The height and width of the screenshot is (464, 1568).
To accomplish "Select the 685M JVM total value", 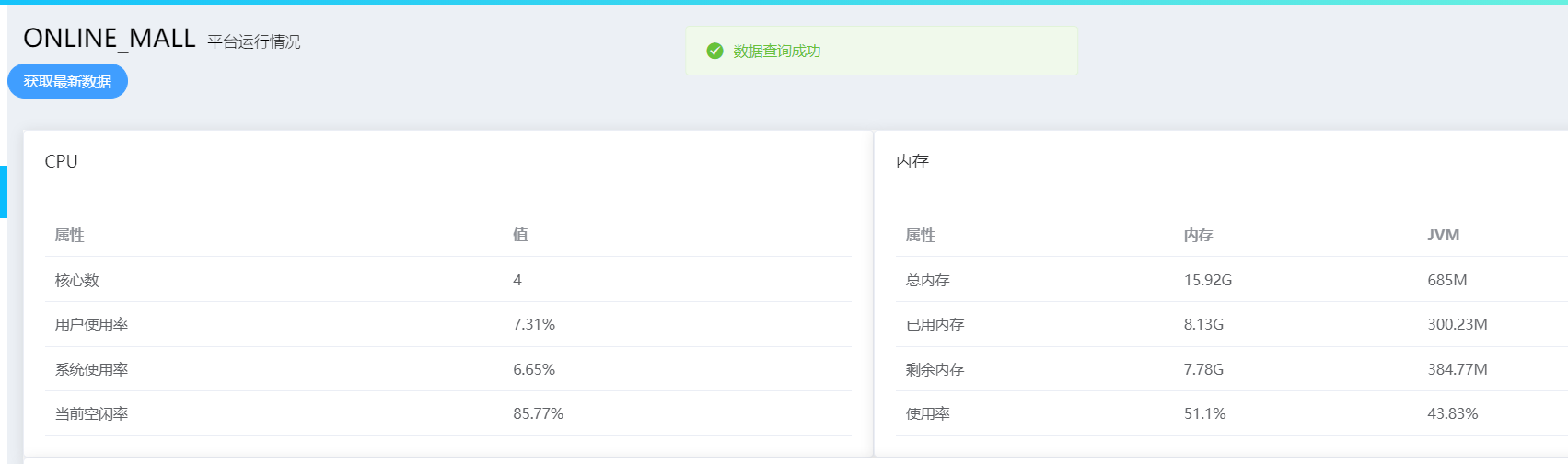I will (x=1447, y=280).
